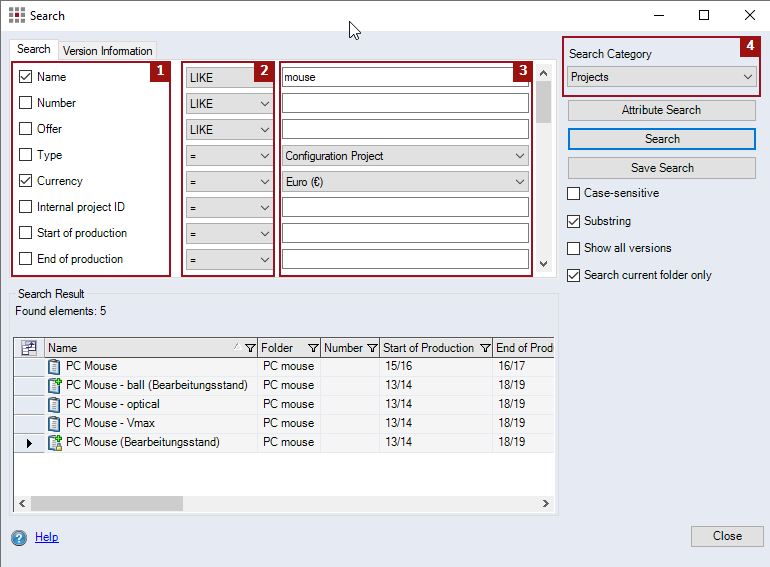Open the filter icon on Name column
This screenshot has width=770, height=567.
pyautogui.click(x=250, y=348)
